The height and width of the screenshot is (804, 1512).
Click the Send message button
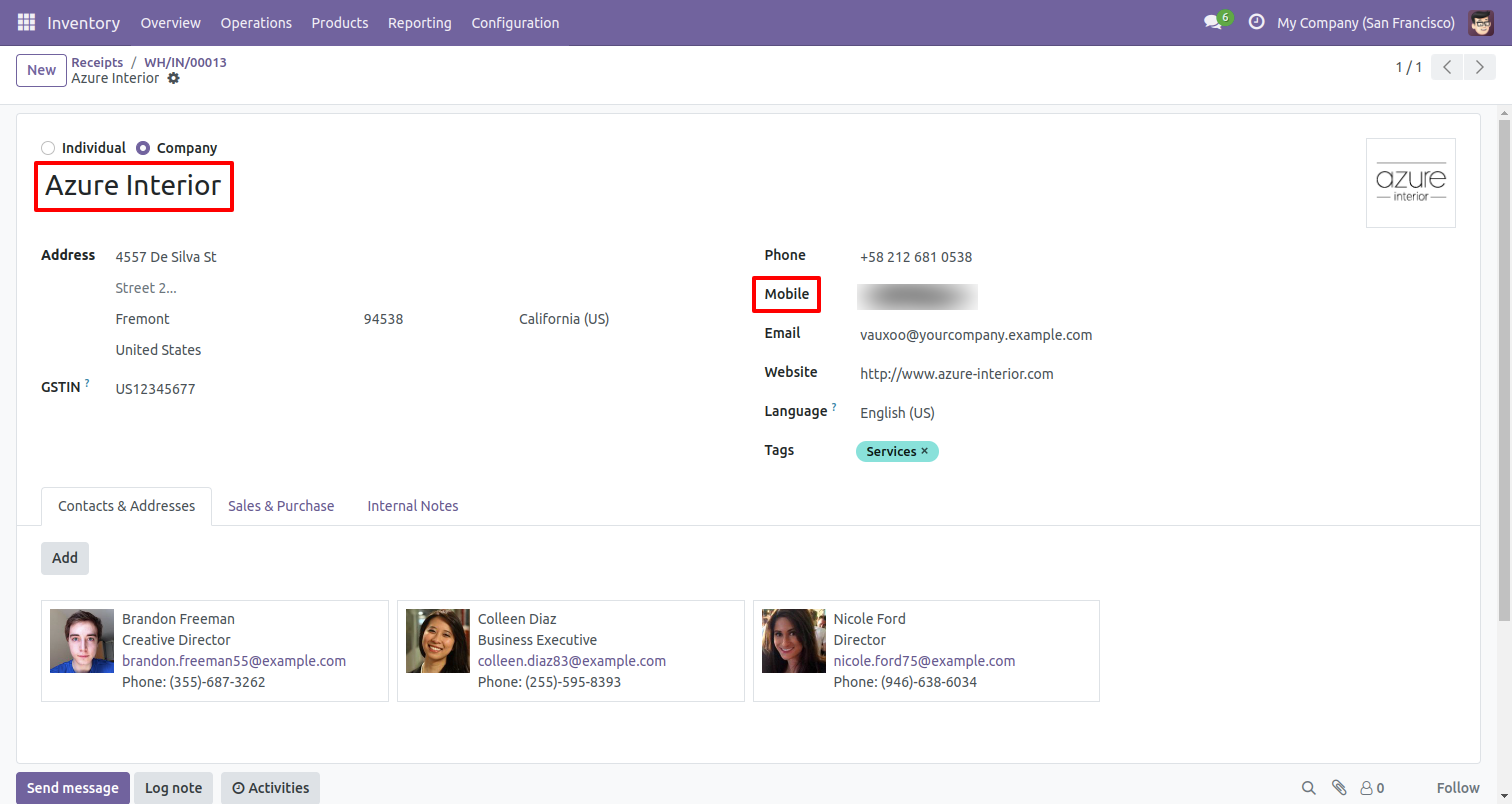click(73, 788)
